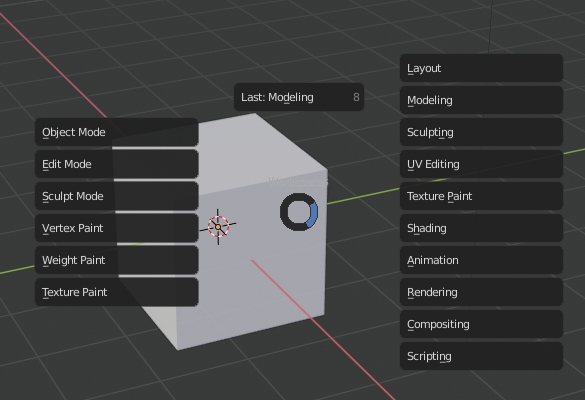Select Object Mode
The height and width of the screenshot is (400, 585).
tap(116, 132)
